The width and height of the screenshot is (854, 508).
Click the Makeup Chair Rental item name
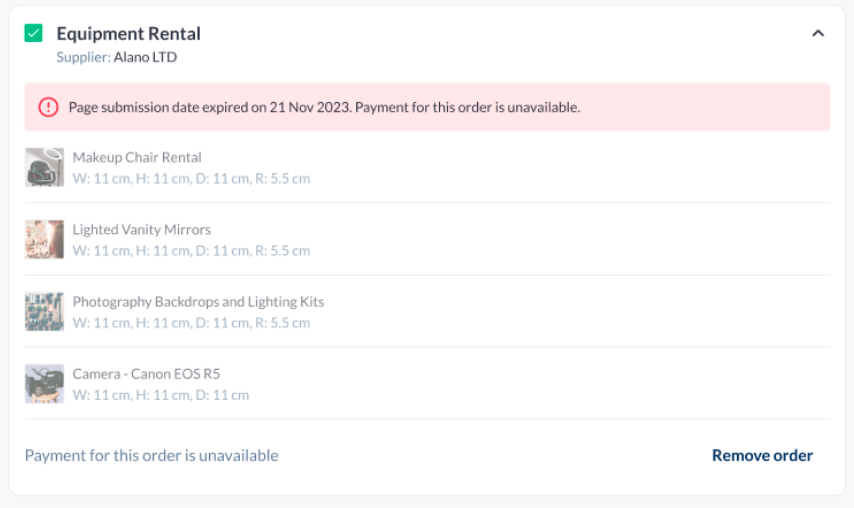(x=137, y=157)
